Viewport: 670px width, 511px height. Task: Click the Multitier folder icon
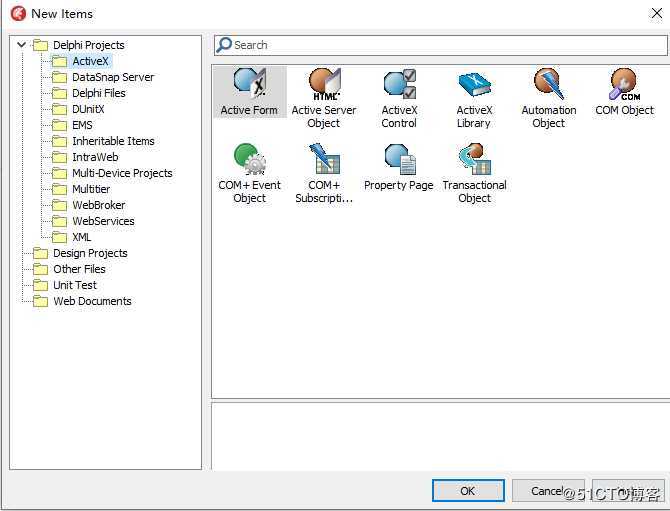pyautogui.click(x=59, y=189)
